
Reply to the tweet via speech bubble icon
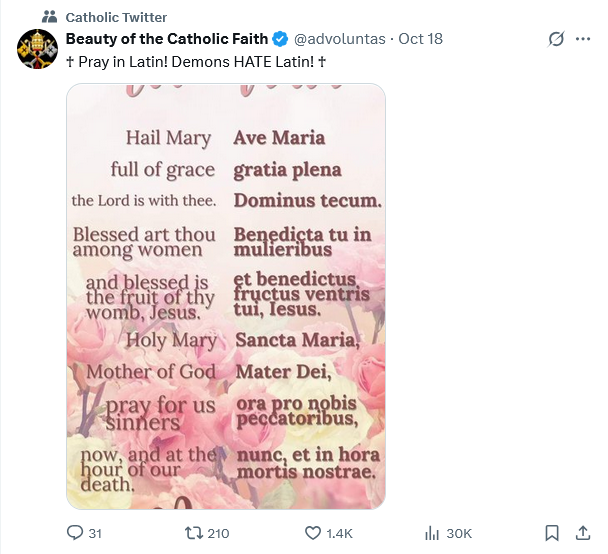click(75, 533)
